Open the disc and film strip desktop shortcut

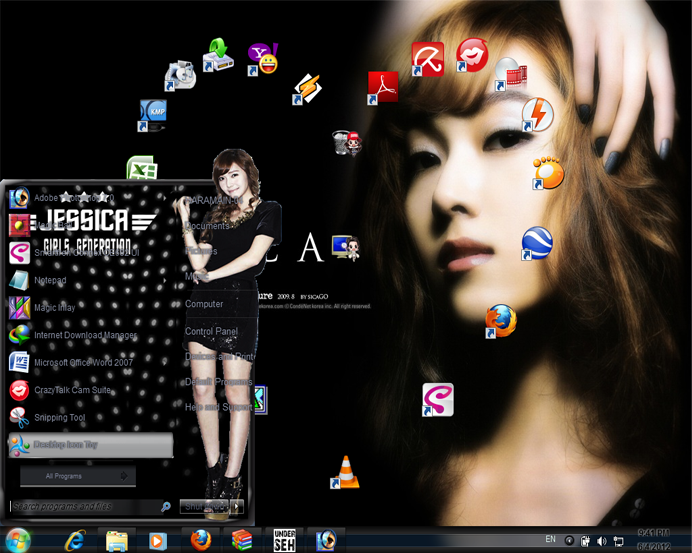click(x=511, y=74)
